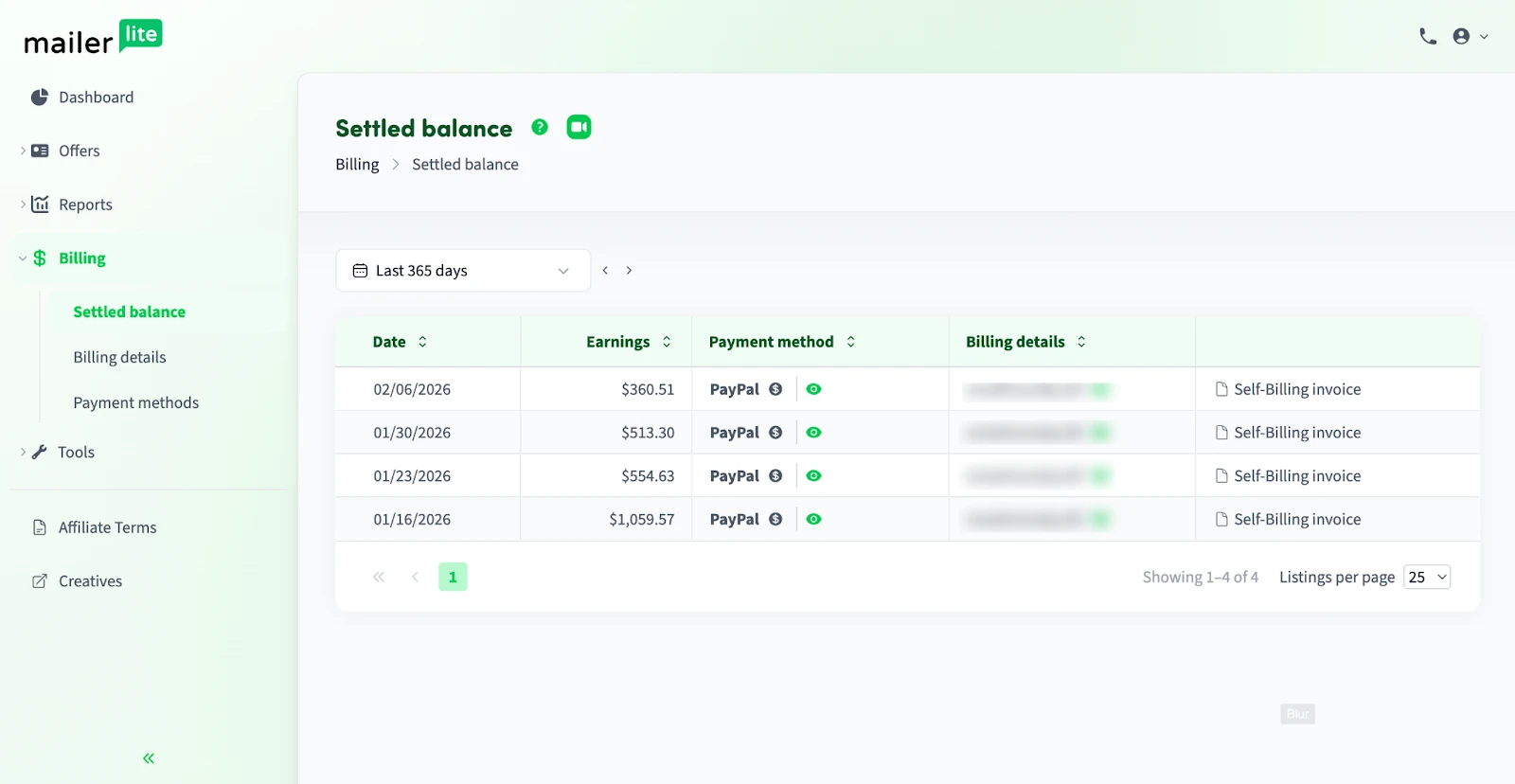Viewport: 1515px width, 784px height.
Task: Click Billing breadcrumb link
Action: click(357, 165)
